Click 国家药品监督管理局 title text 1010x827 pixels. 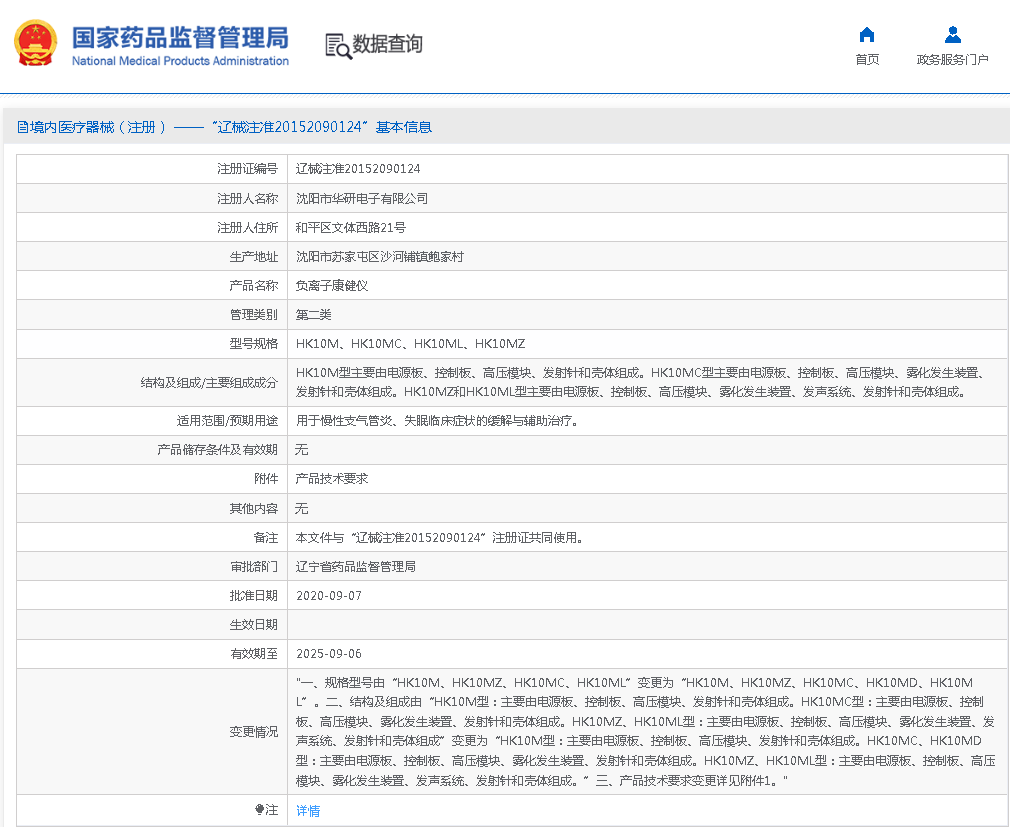point(180,38)
